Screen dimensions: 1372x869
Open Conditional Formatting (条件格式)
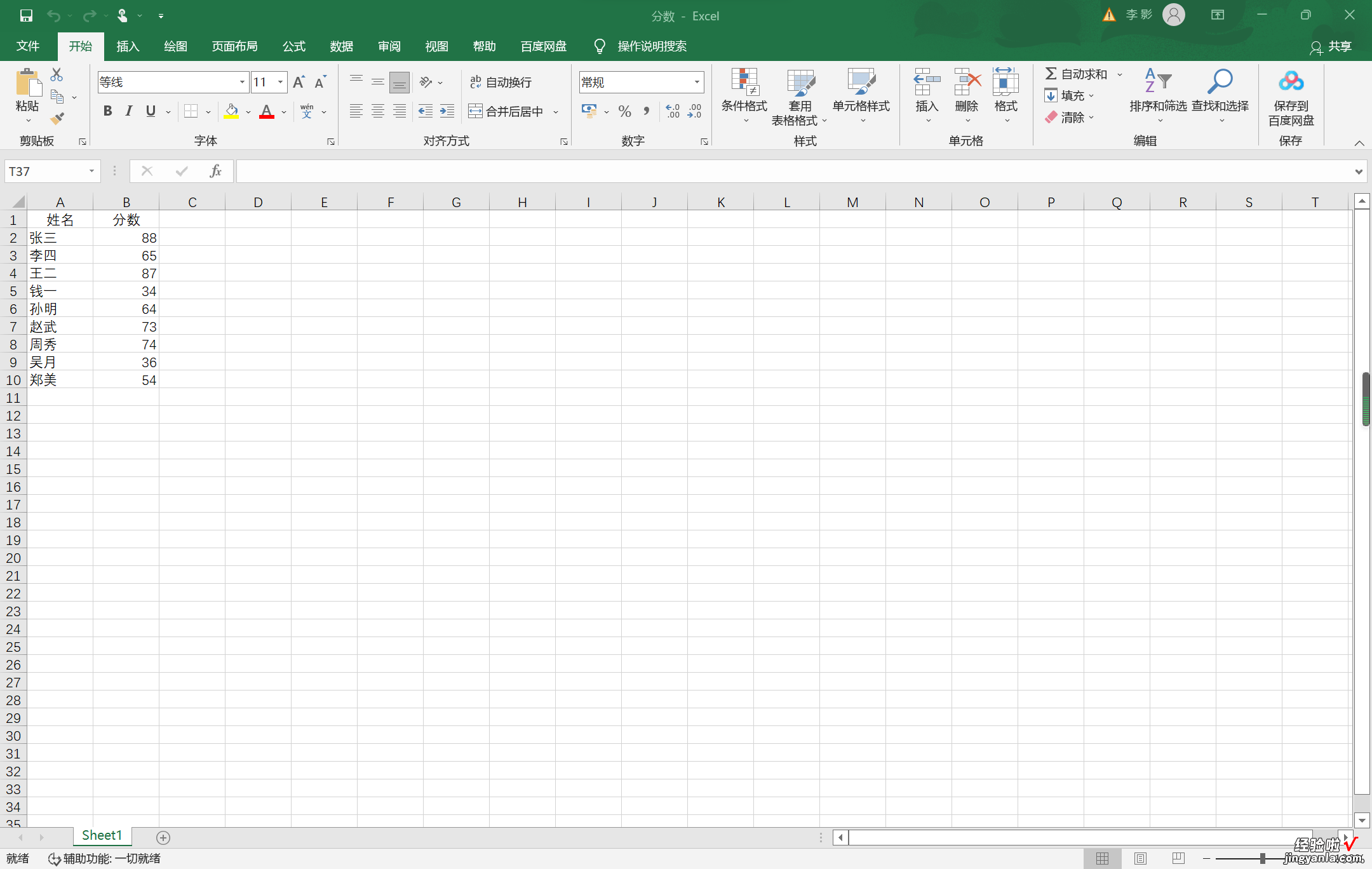click(744, 95)
